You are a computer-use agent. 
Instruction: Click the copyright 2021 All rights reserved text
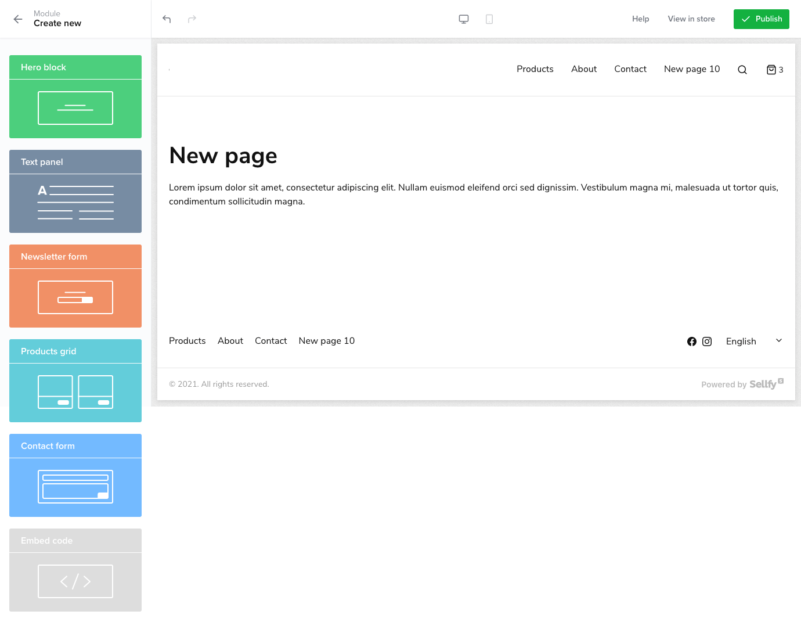(219, 384)
